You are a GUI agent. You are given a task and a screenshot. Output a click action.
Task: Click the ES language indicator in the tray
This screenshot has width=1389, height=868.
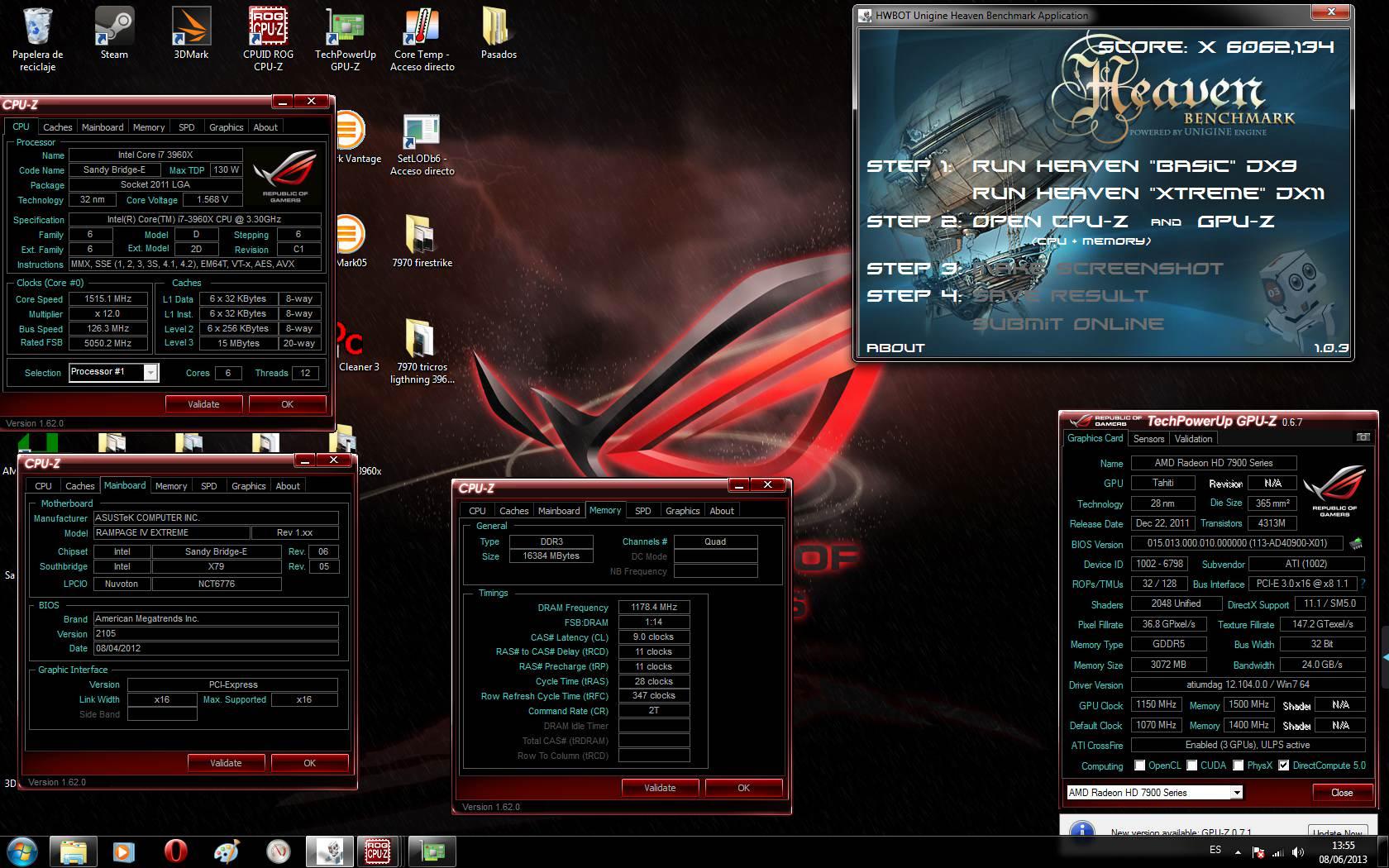click(1215, 850)
